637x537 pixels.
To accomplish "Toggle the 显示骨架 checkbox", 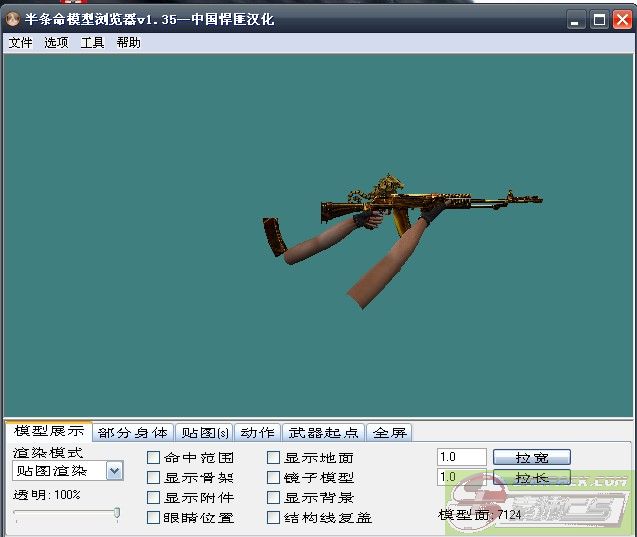I will tap(154, 478).
